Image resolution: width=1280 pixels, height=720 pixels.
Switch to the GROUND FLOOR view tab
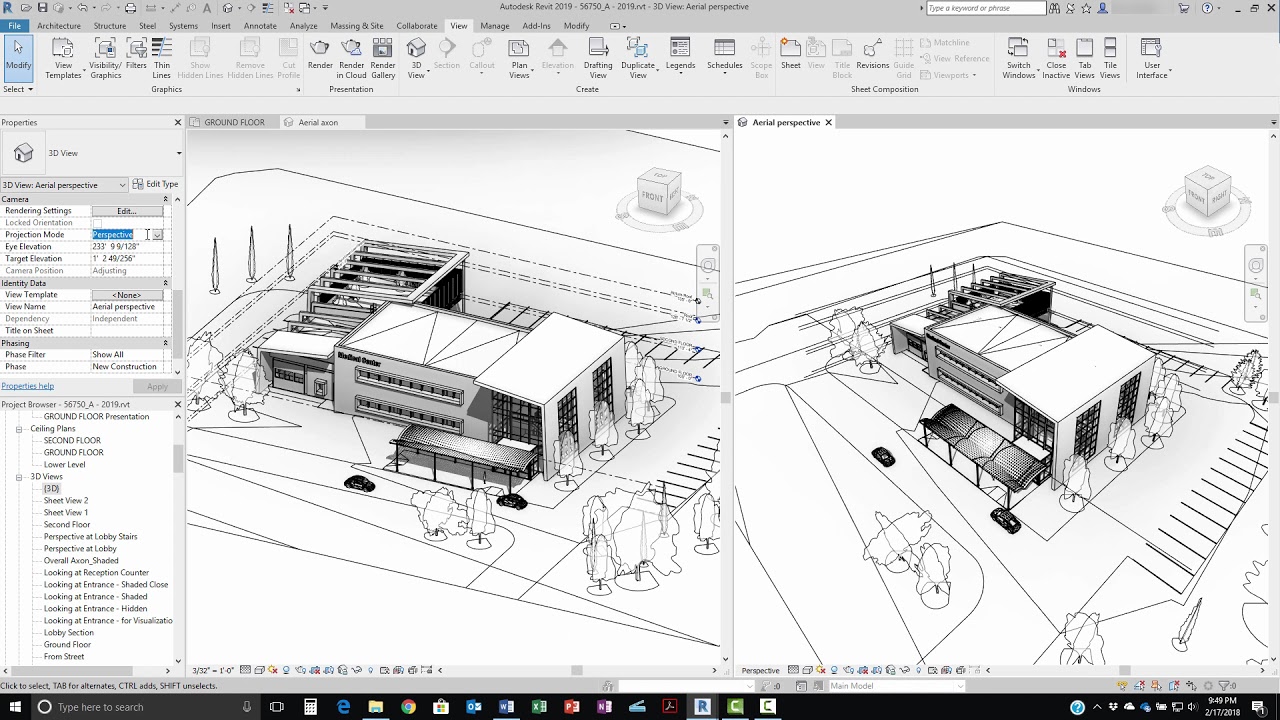[237, 121]
